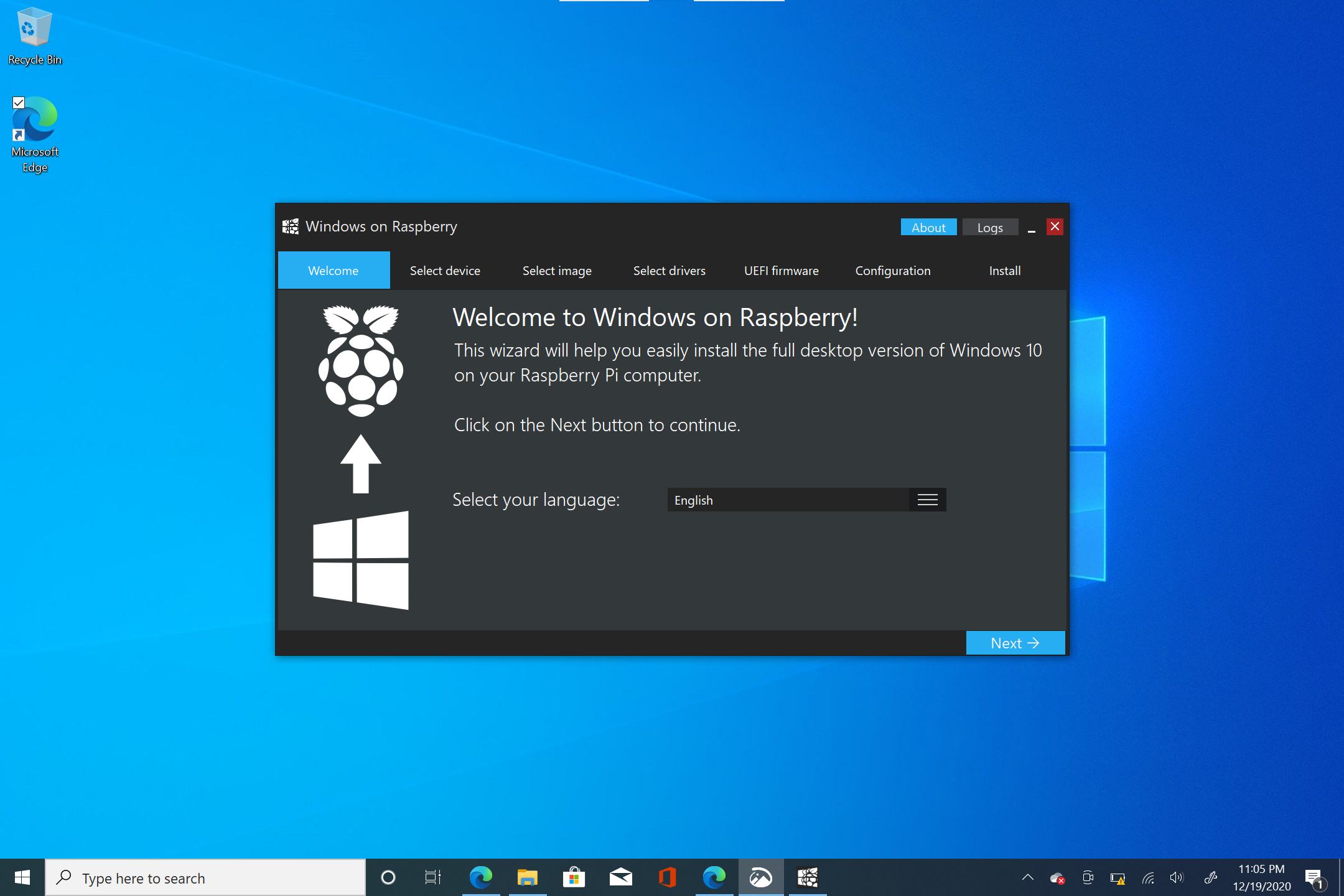Launch Microsoft Store from the taskbar

tap(574, 877)
